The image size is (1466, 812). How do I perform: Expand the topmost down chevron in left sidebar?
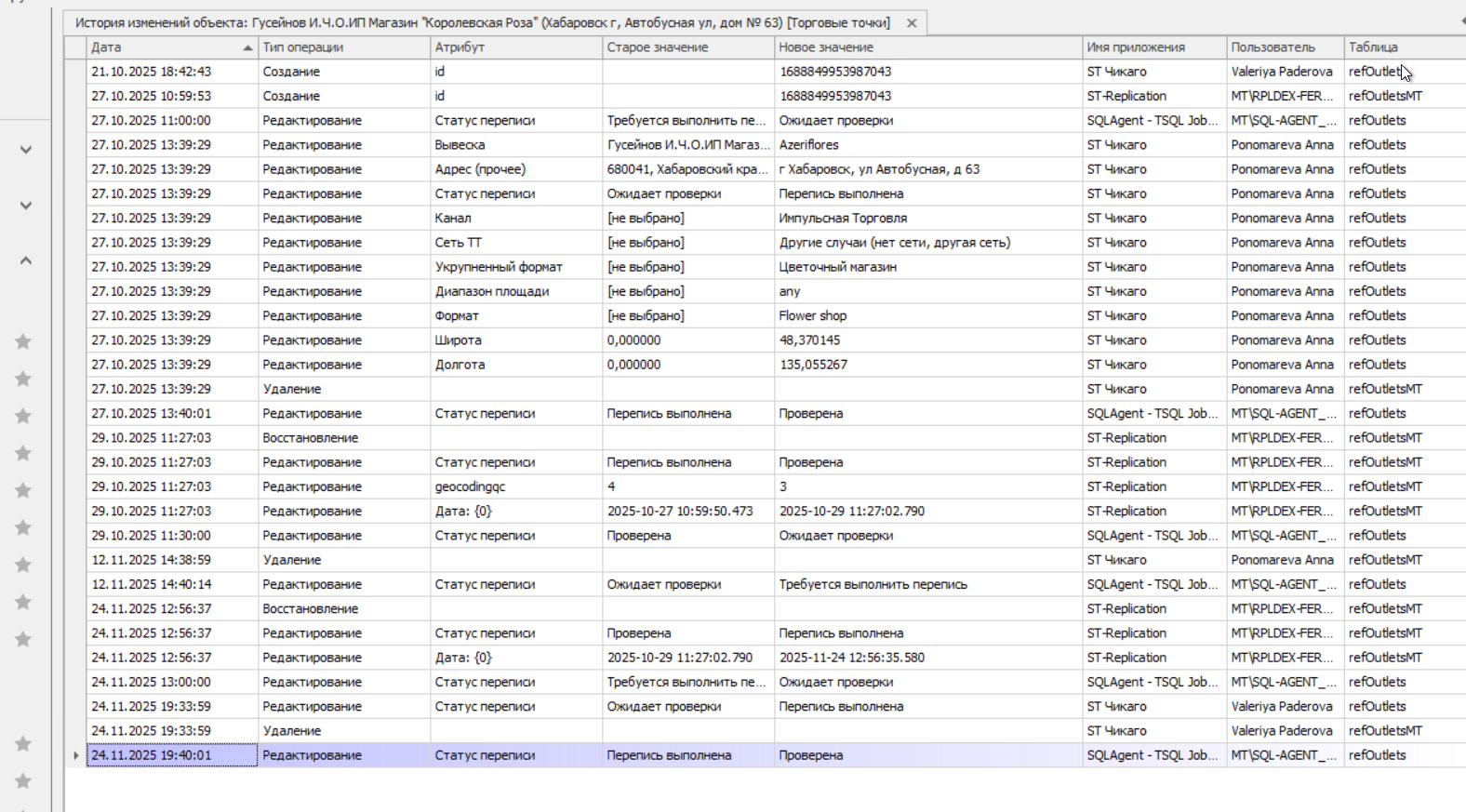(26, 150)
